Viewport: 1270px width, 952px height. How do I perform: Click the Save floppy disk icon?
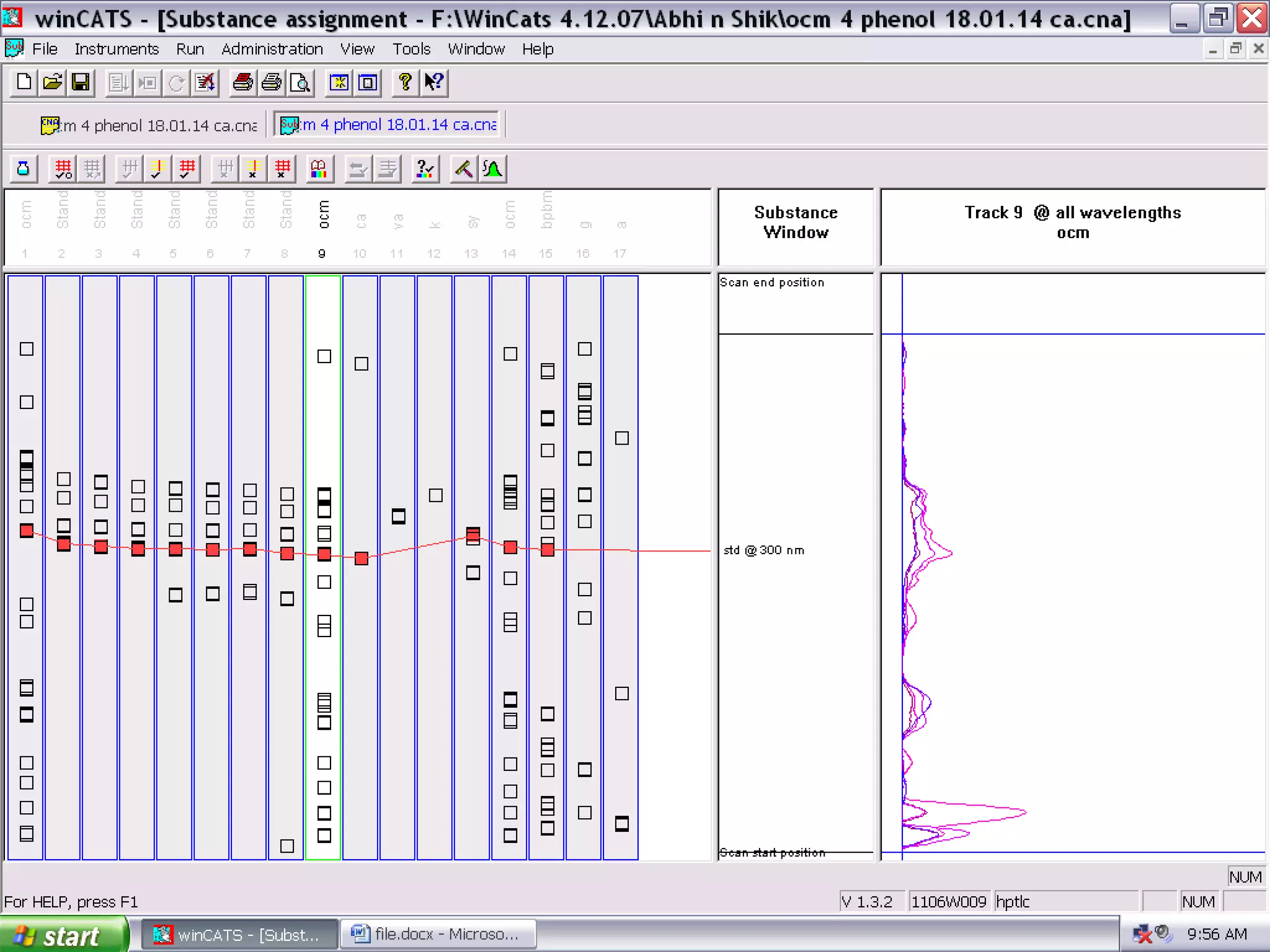(x=81, y=82)
